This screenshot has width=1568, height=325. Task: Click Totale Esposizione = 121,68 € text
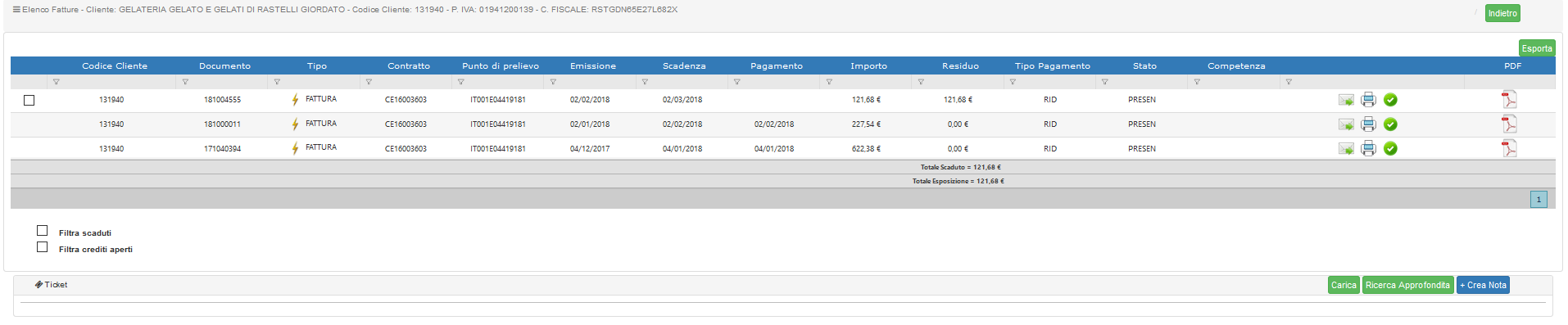[x=958, y=181]
